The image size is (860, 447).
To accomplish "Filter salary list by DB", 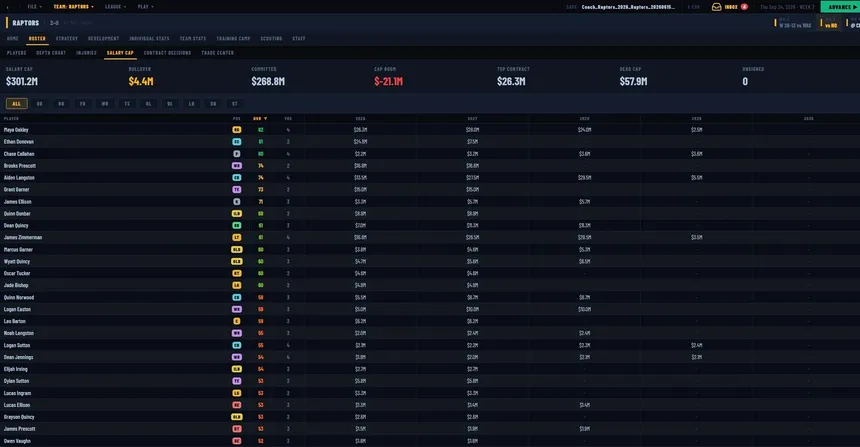I will pyautogui.click(x=213, y=104).
